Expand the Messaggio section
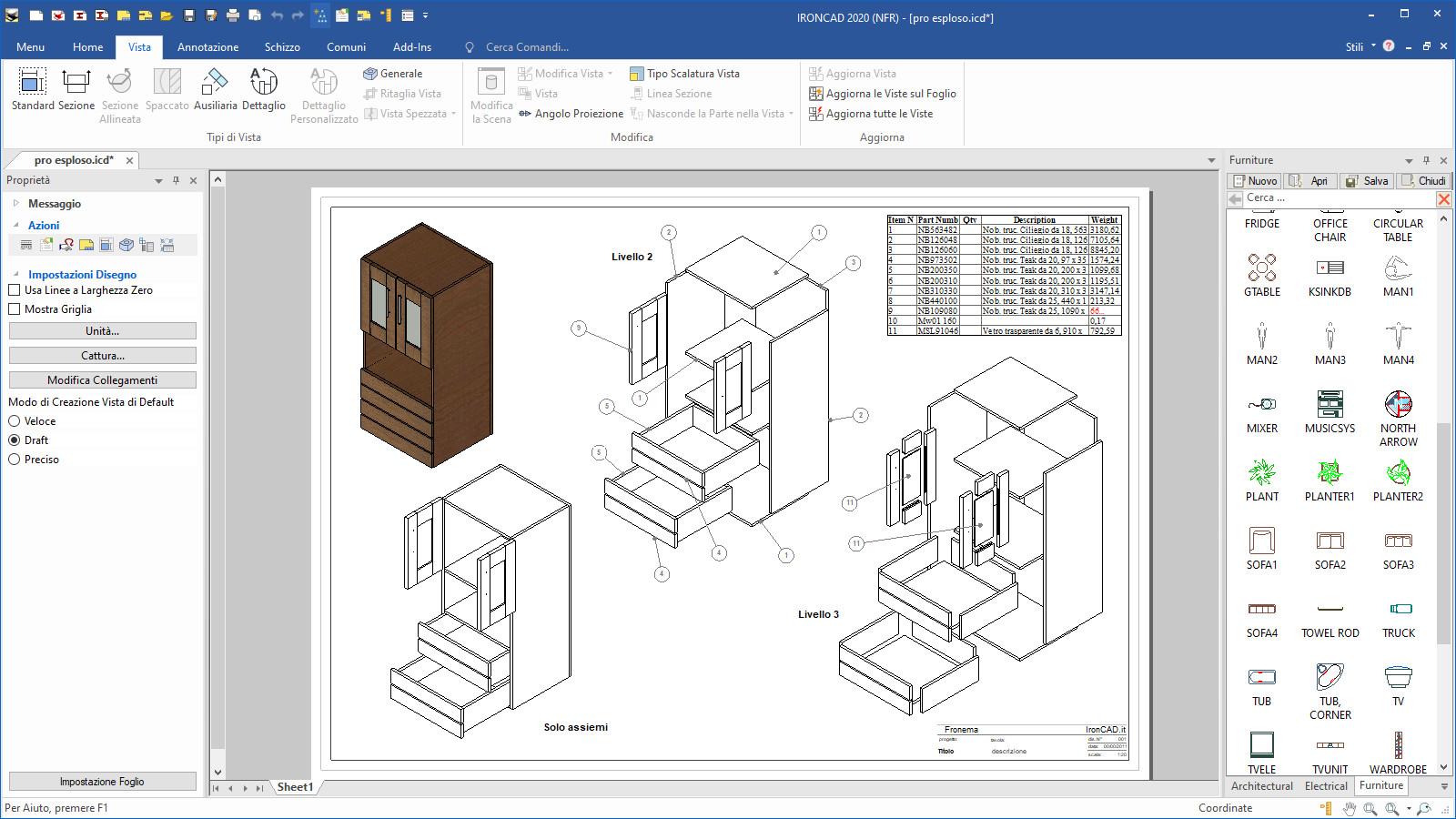The image size is (1456, 819). click(16, 204)
